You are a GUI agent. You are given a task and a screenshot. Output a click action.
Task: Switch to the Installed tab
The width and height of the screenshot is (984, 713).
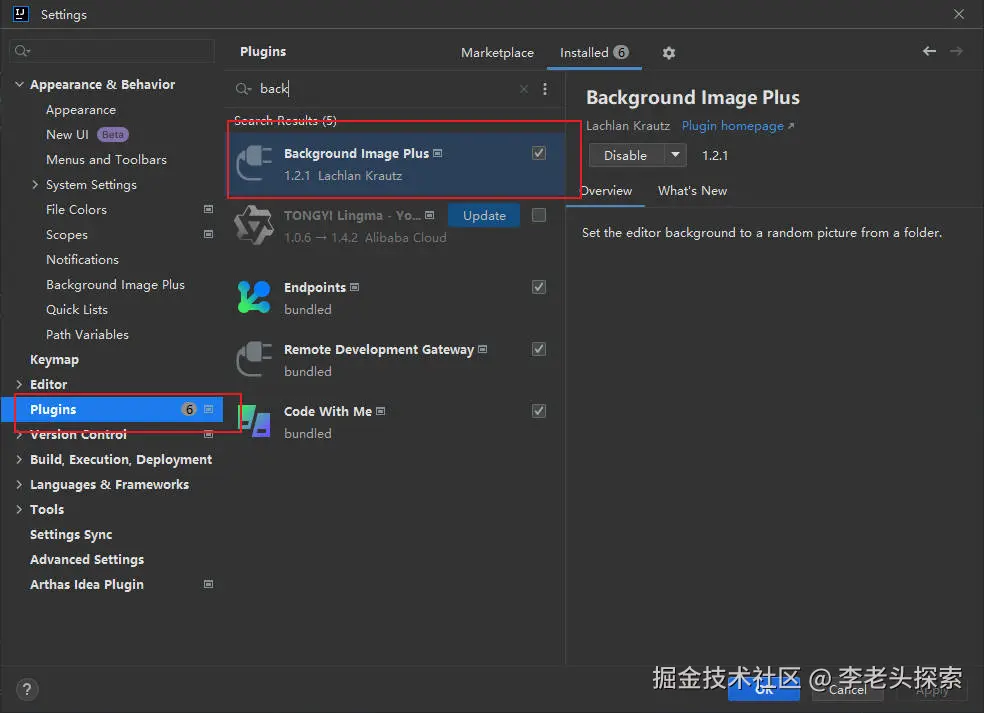coord(594,53)
